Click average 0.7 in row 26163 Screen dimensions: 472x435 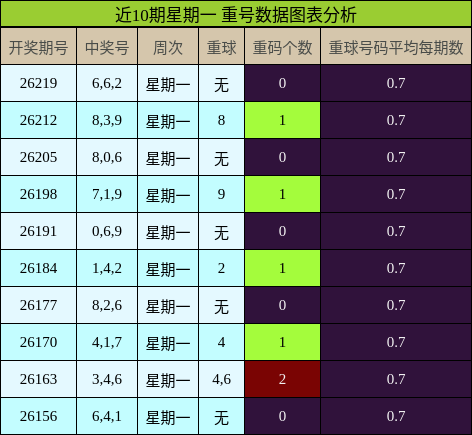click(x=396, y=379)
